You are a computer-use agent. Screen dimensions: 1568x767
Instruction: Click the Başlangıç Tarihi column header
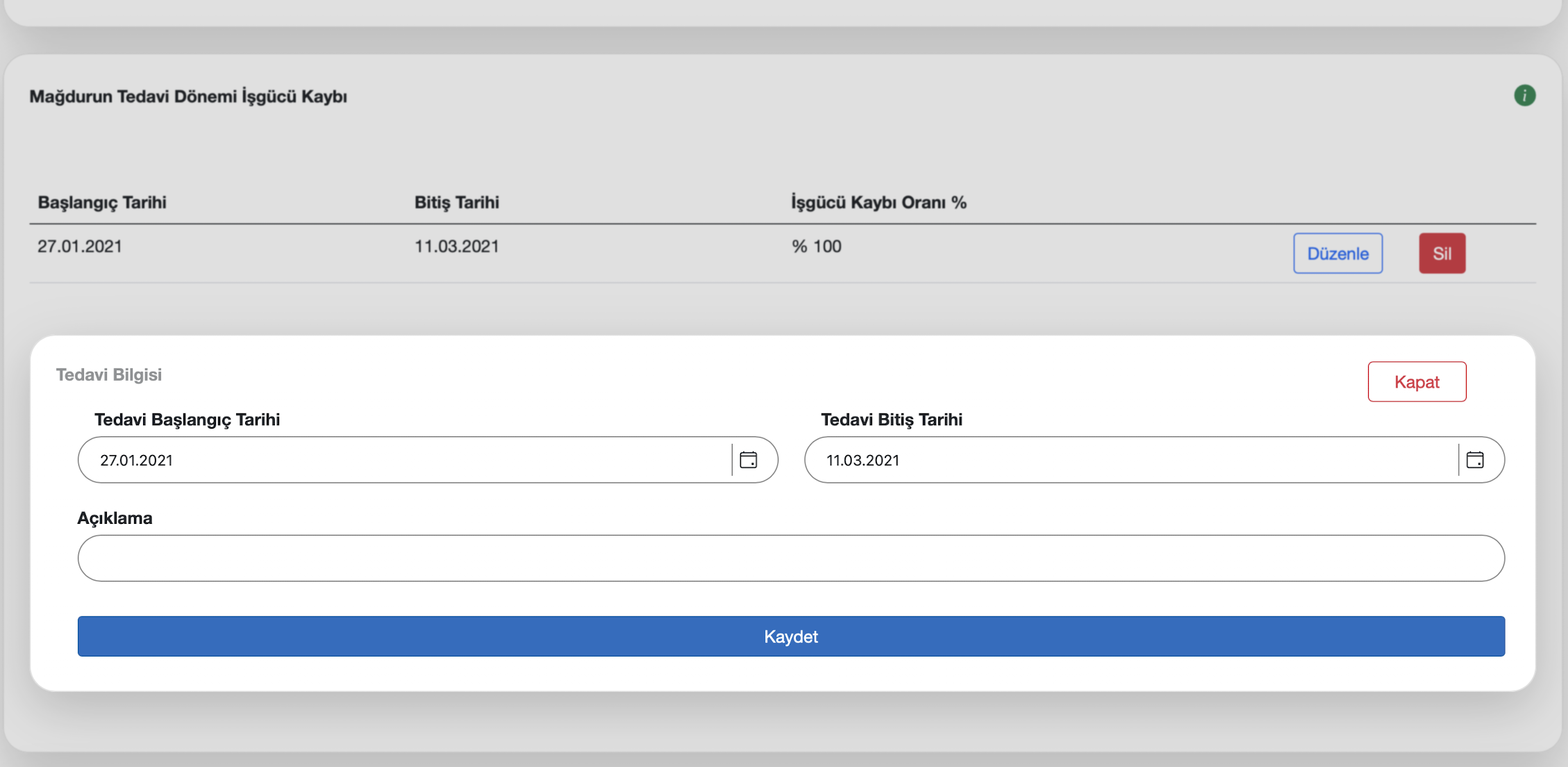point(102,202)
